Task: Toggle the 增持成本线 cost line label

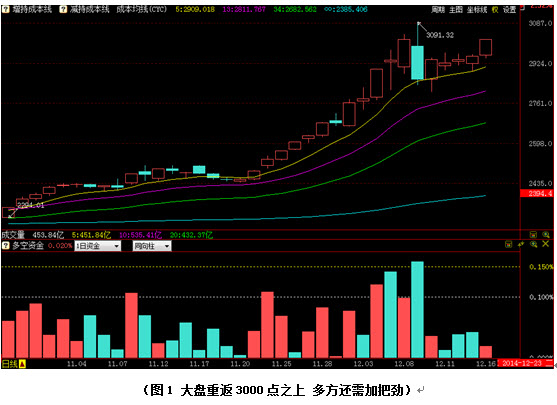Action: [x=32, y=9]
